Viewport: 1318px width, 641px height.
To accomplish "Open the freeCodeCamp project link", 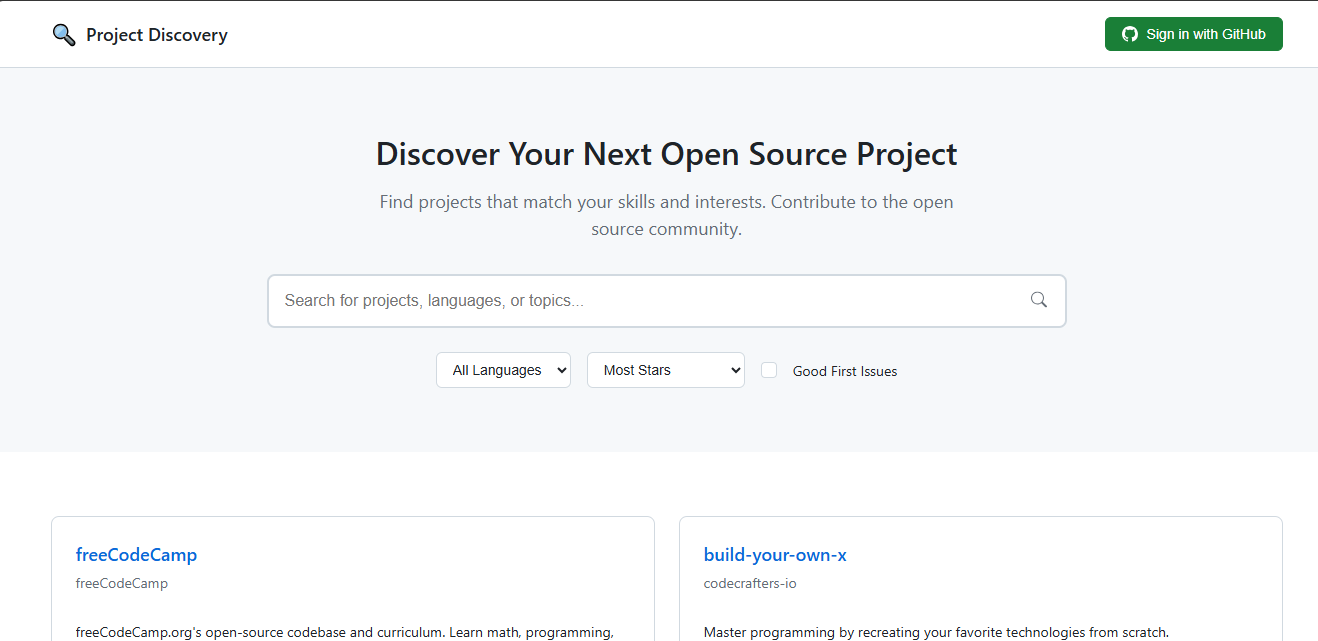I will click(136, 555).
